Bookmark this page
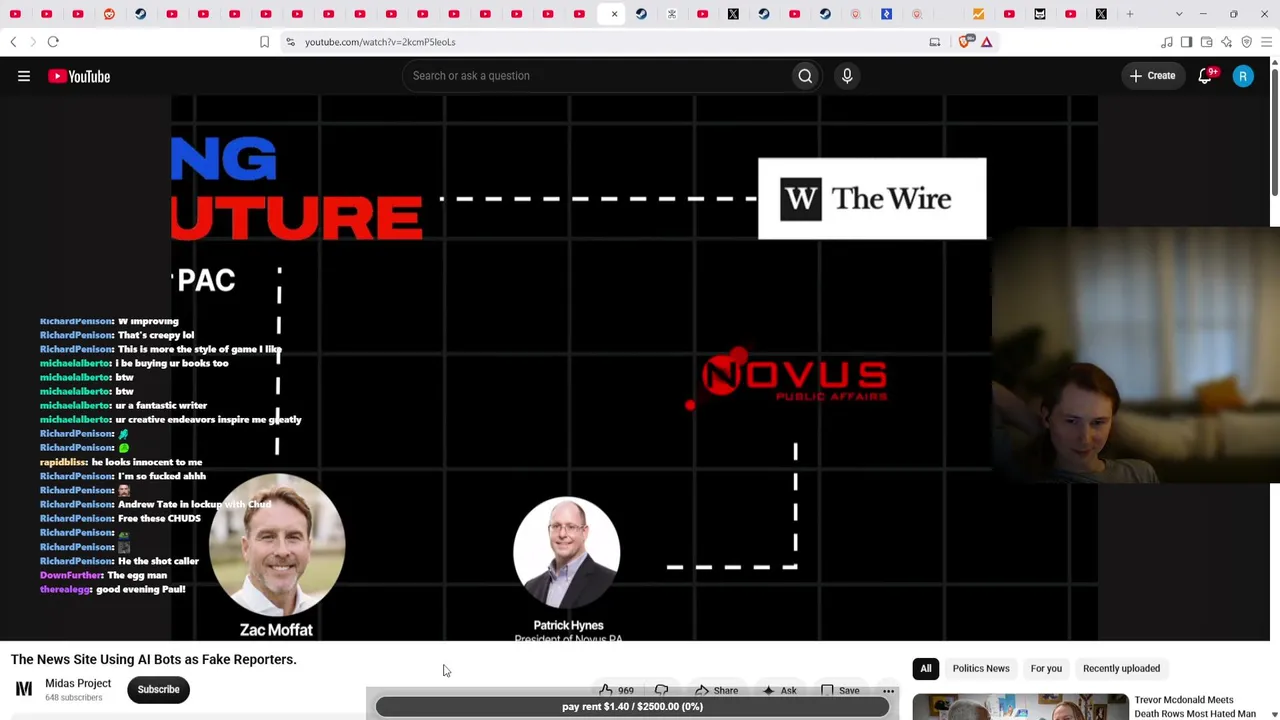Screen dimensions: 1280x720 point(264,42)
